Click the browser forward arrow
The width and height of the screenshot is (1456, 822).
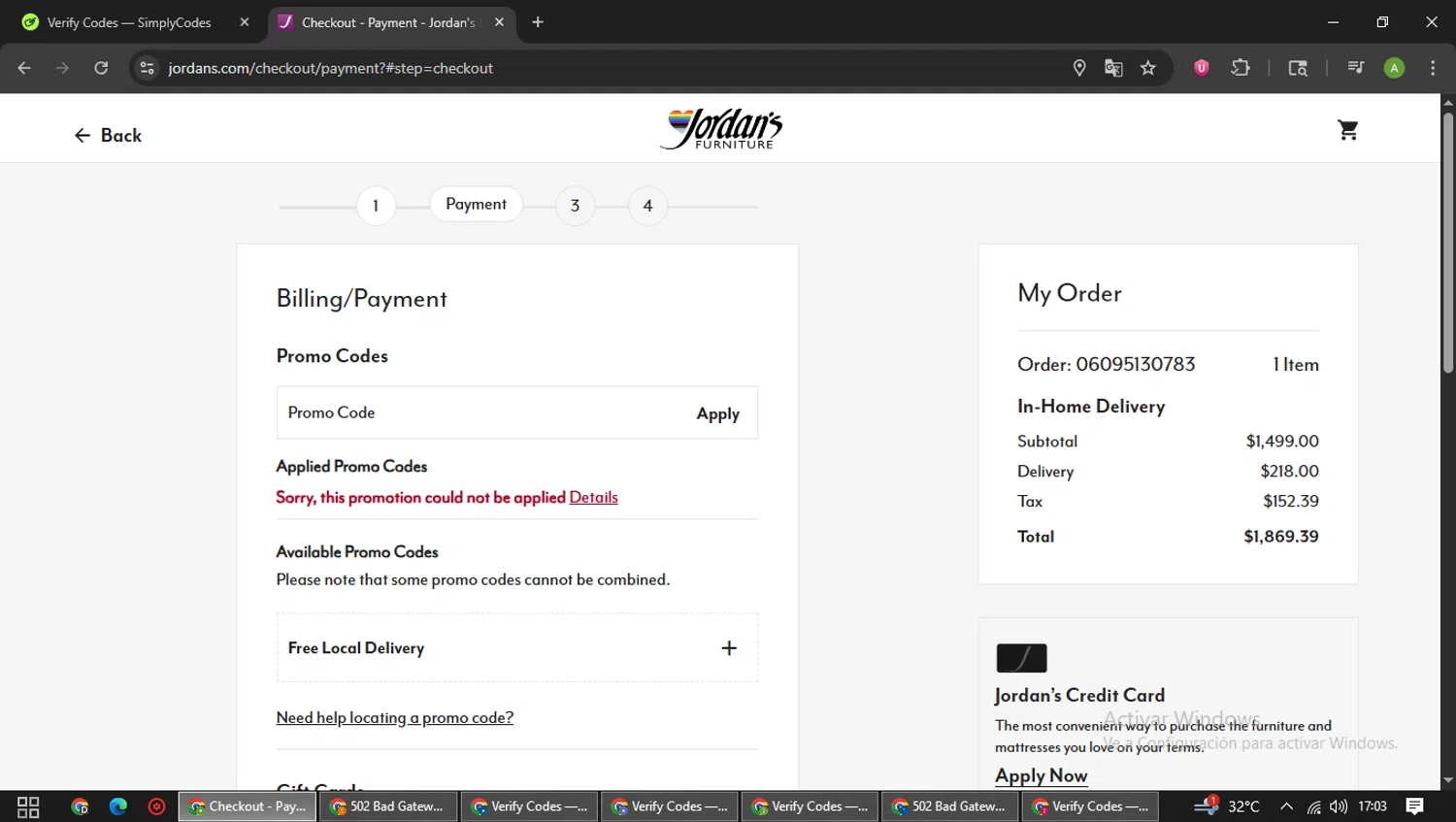(62, 68)
